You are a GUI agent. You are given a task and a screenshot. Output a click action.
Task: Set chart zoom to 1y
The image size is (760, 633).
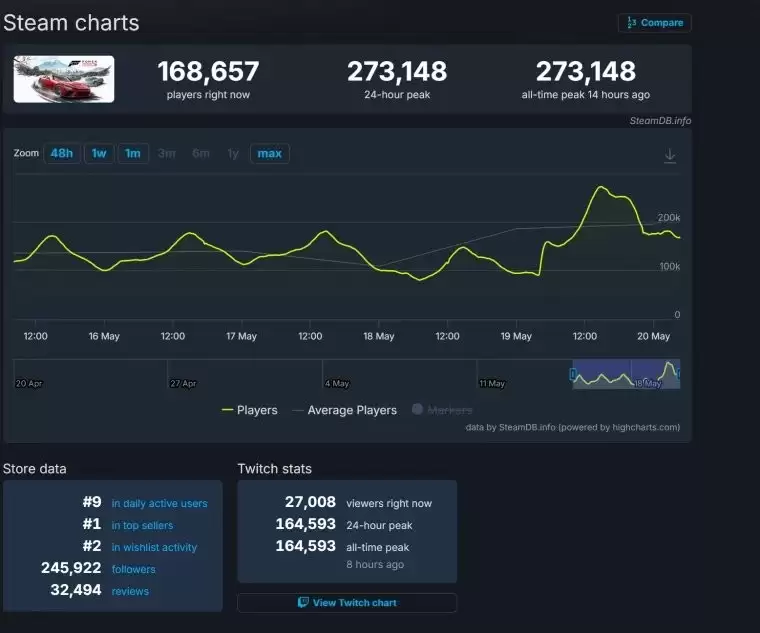coord(233,154)
